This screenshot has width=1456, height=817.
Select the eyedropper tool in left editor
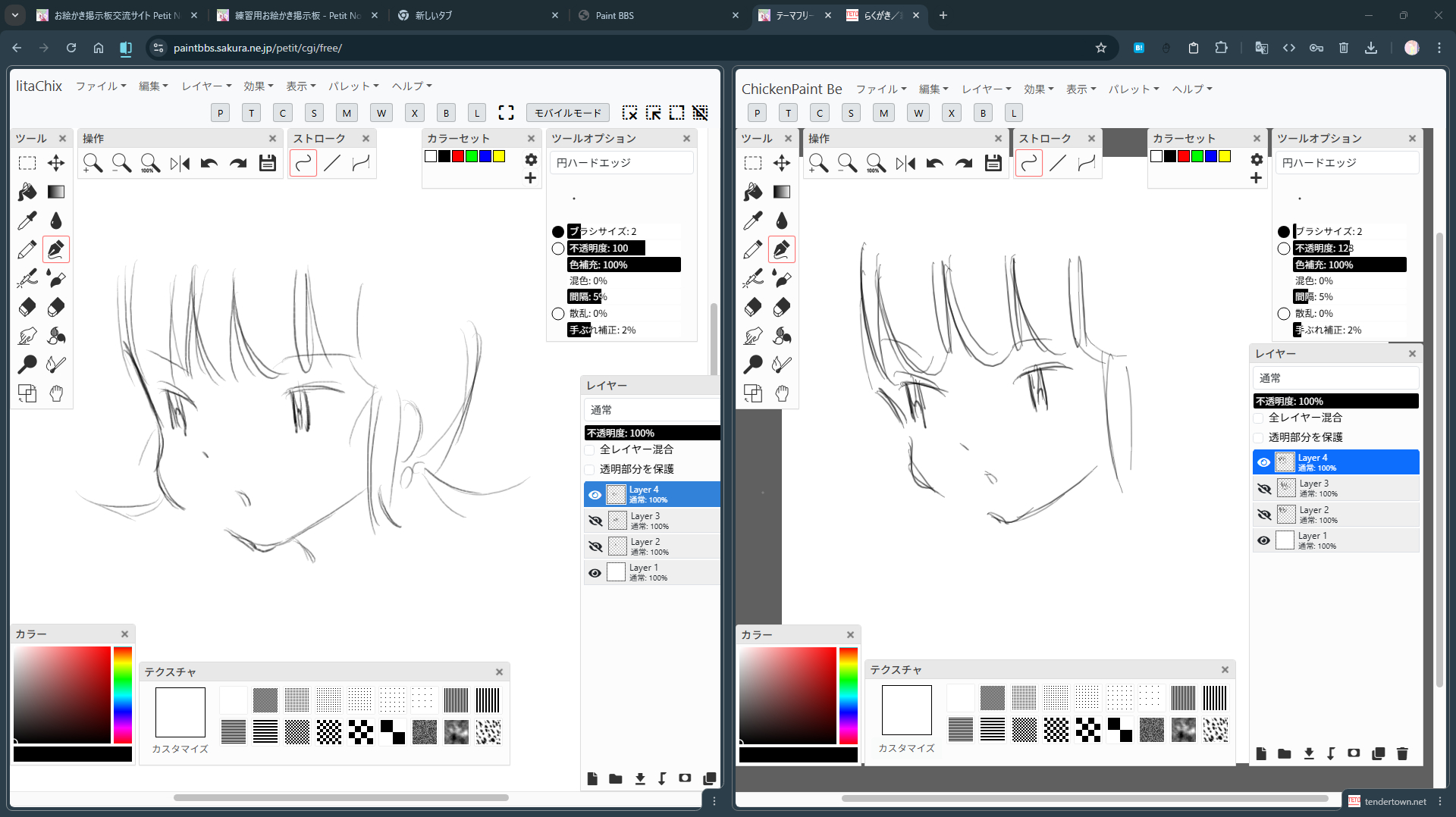point(27,221)
